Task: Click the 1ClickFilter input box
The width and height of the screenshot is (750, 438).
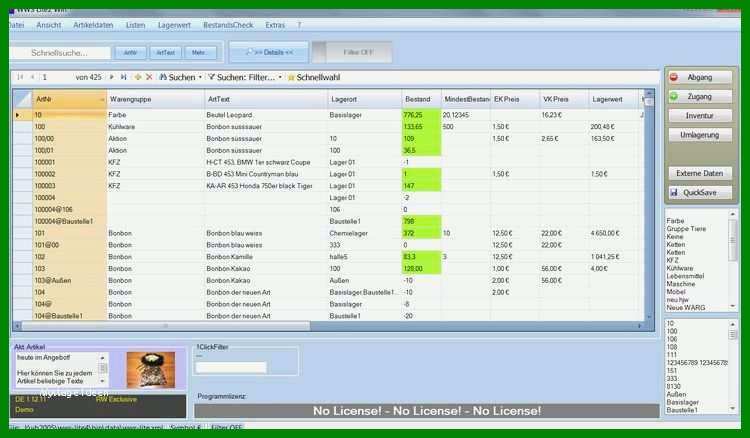Action: click(x=231, y=367)
